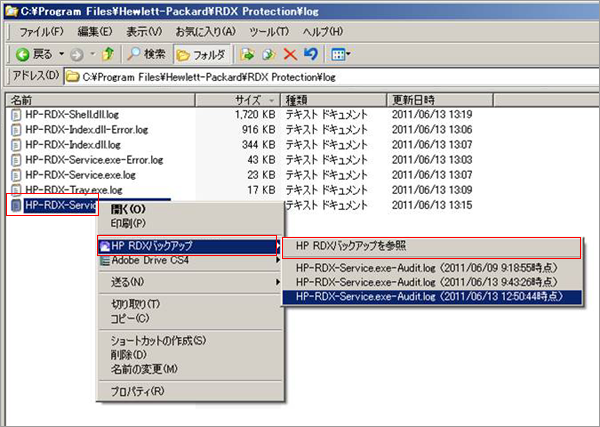This screenshot has width=600, height=427.
Task: Toggle the Folders (フォルダ) pane button
Action: pyautogui.click(x=203, y=53)
